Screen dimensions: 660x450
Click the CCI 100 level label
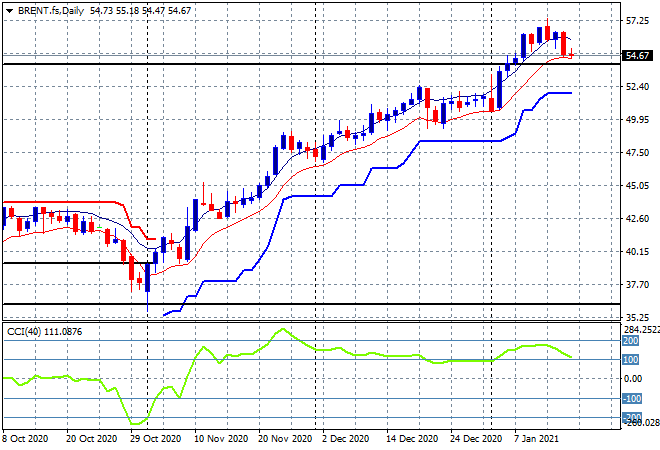coord(631,359)
